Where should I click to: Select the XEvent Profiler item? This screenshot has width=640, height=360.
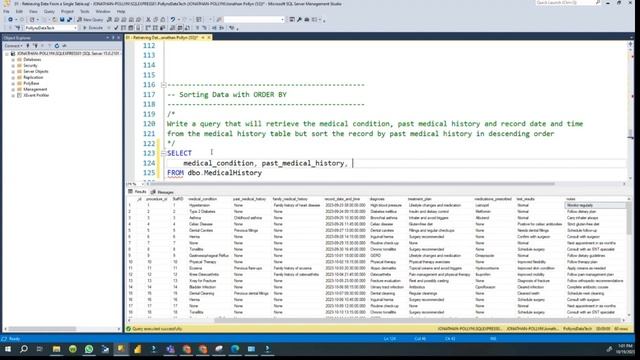coord(36,95)
